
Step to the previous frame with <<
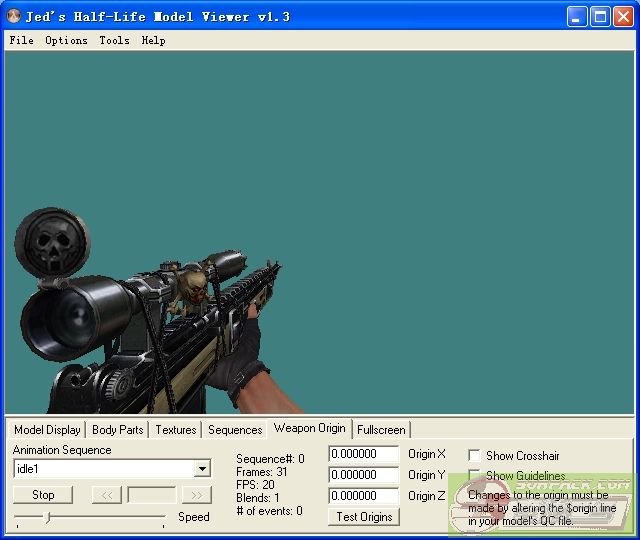coord(106,495)
